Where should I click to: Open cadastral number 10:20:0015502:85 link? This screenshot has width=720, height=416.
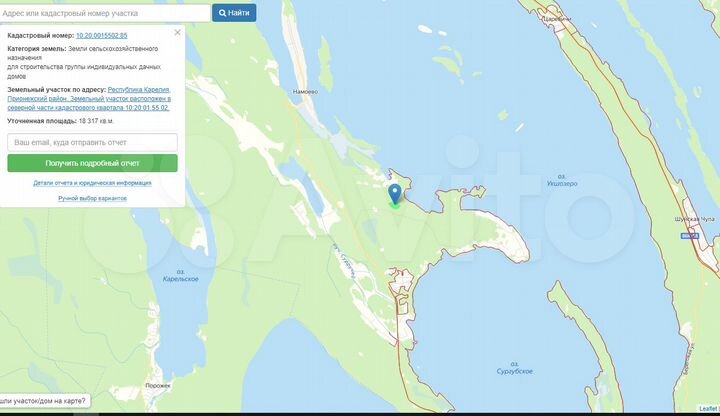[x=101, y=35]
